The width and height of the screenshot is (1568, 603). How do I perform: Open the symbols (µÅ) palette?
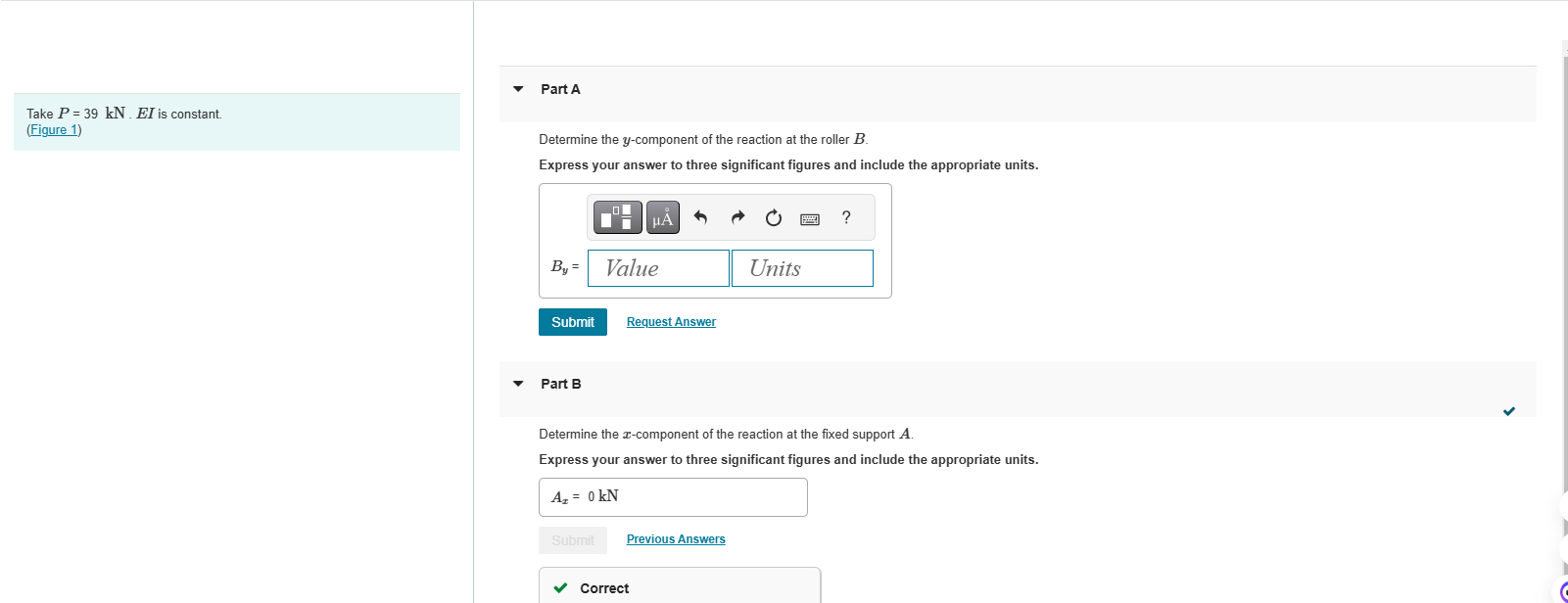pyautogui.click(x=663, y=217)
